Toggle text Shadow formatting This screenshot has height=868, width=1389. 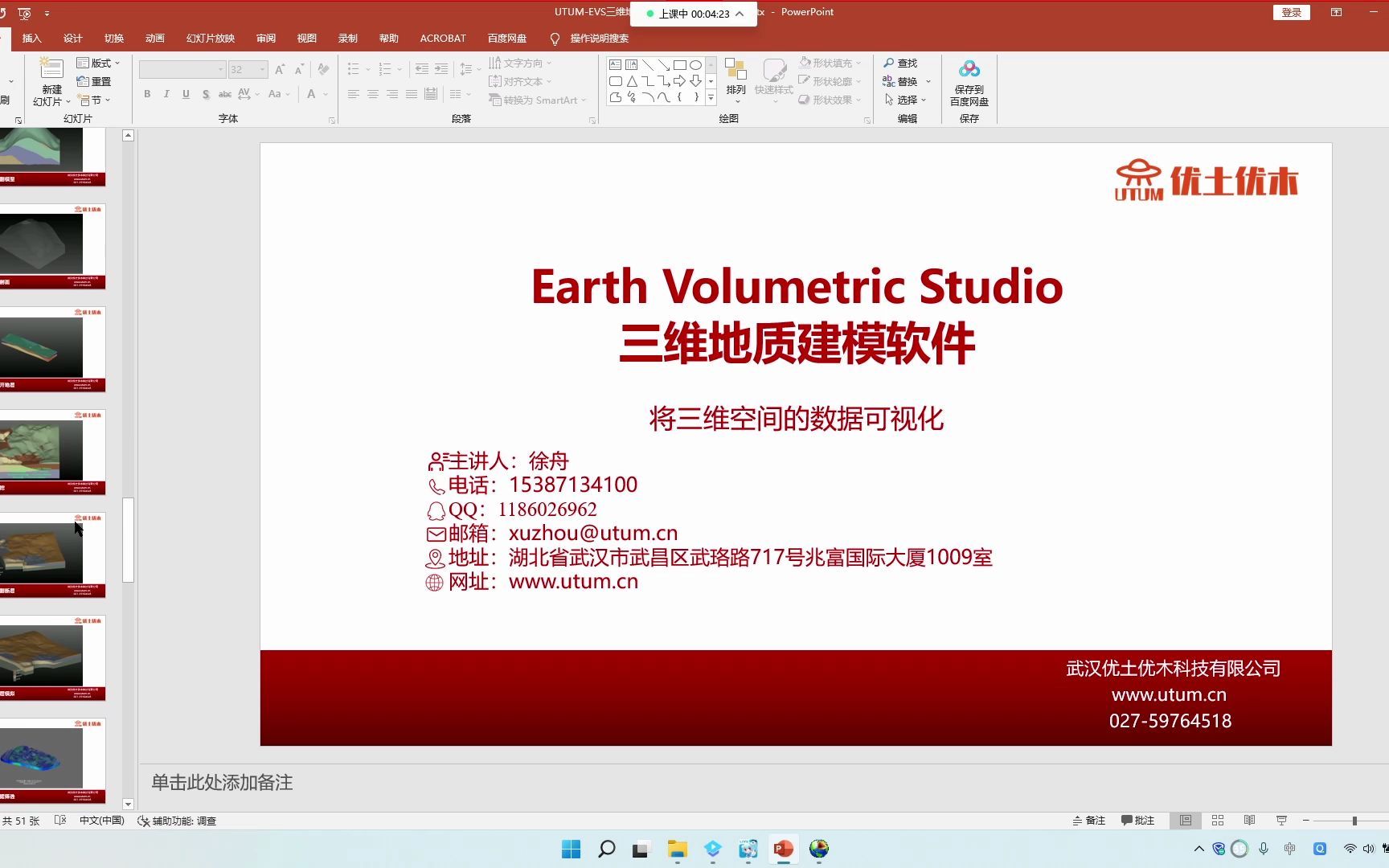coord(206,94)
